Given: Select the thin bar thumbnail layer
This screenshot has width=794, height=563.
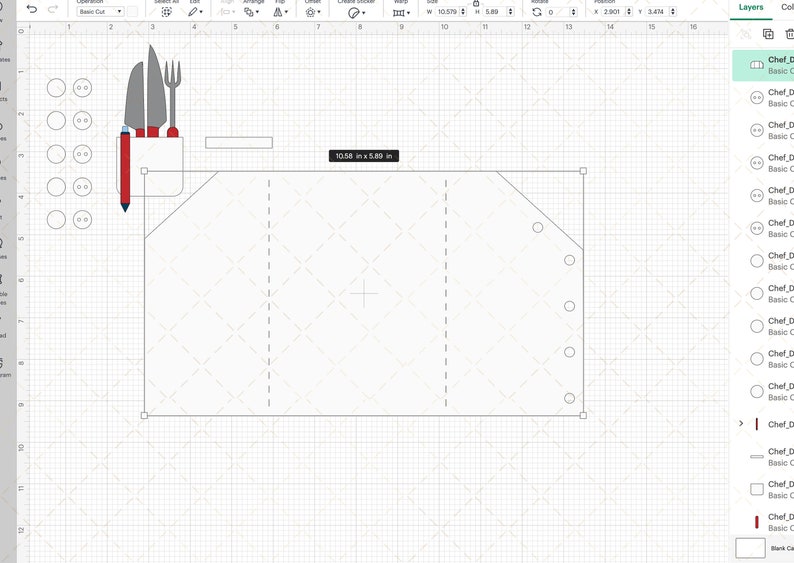Looking at the screenshot, I should click(x=763, y=457).
